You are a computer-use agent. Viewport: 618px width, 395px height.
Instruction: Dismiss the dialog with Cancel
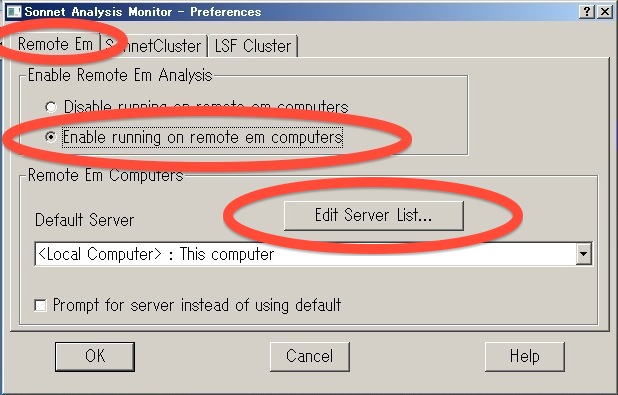[x=309, y=356]
